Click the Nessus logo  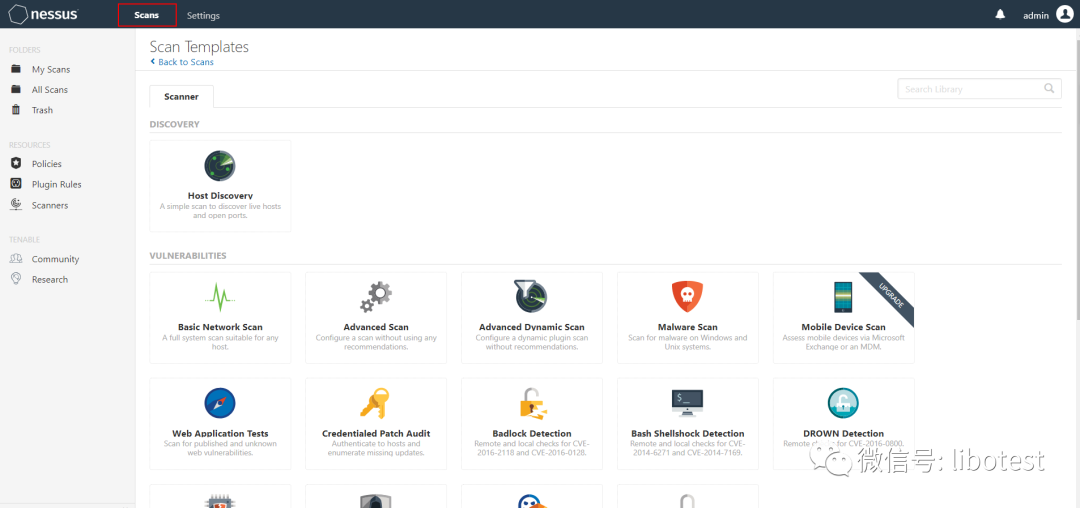coord(43,14)
